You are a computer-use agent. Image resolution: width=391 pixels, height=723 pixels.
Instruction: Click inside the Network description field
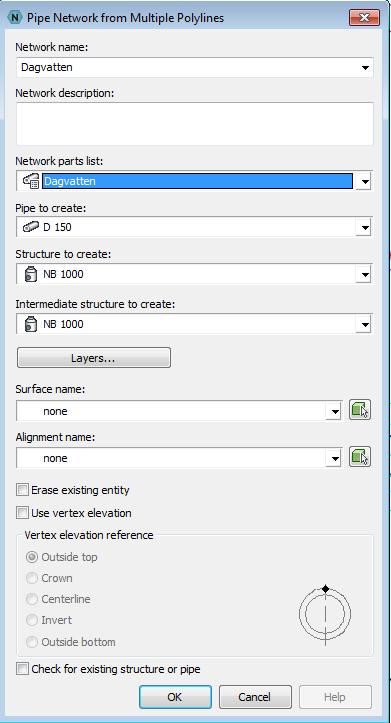(195, 124)
